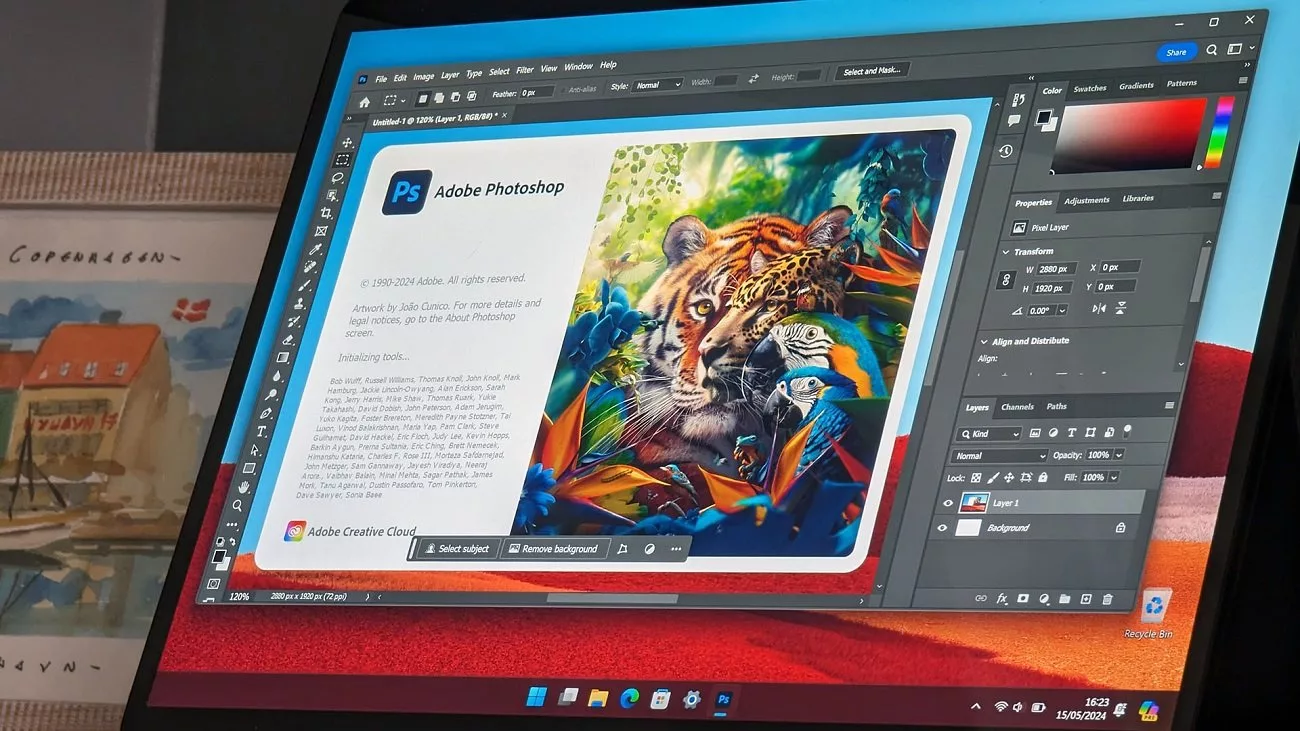Screen dimensions: 1300x731
Task: Click the foreground color swatch in Color panel
Action: [x=1043, y=117]
